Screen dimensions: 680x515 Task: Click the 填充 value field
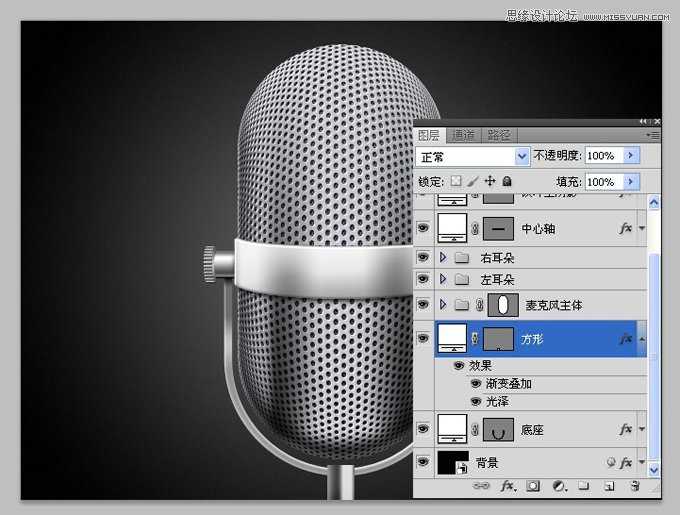point(604,181)
